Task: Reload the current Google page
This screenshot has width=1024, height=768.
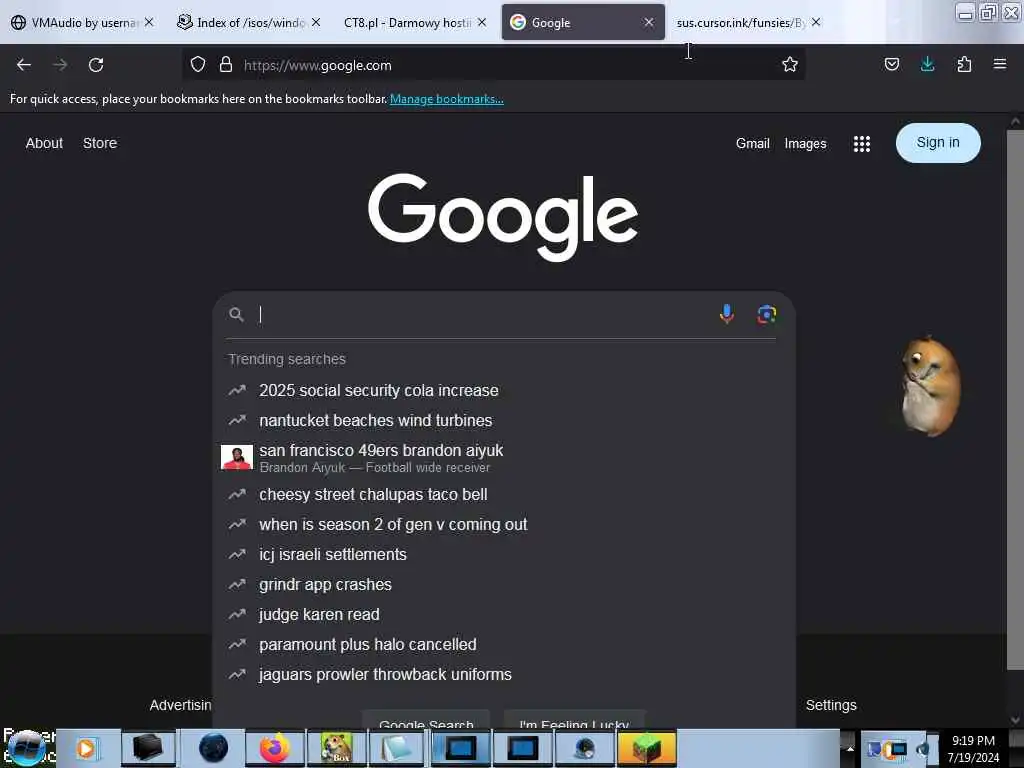Action: coord(96,65)
